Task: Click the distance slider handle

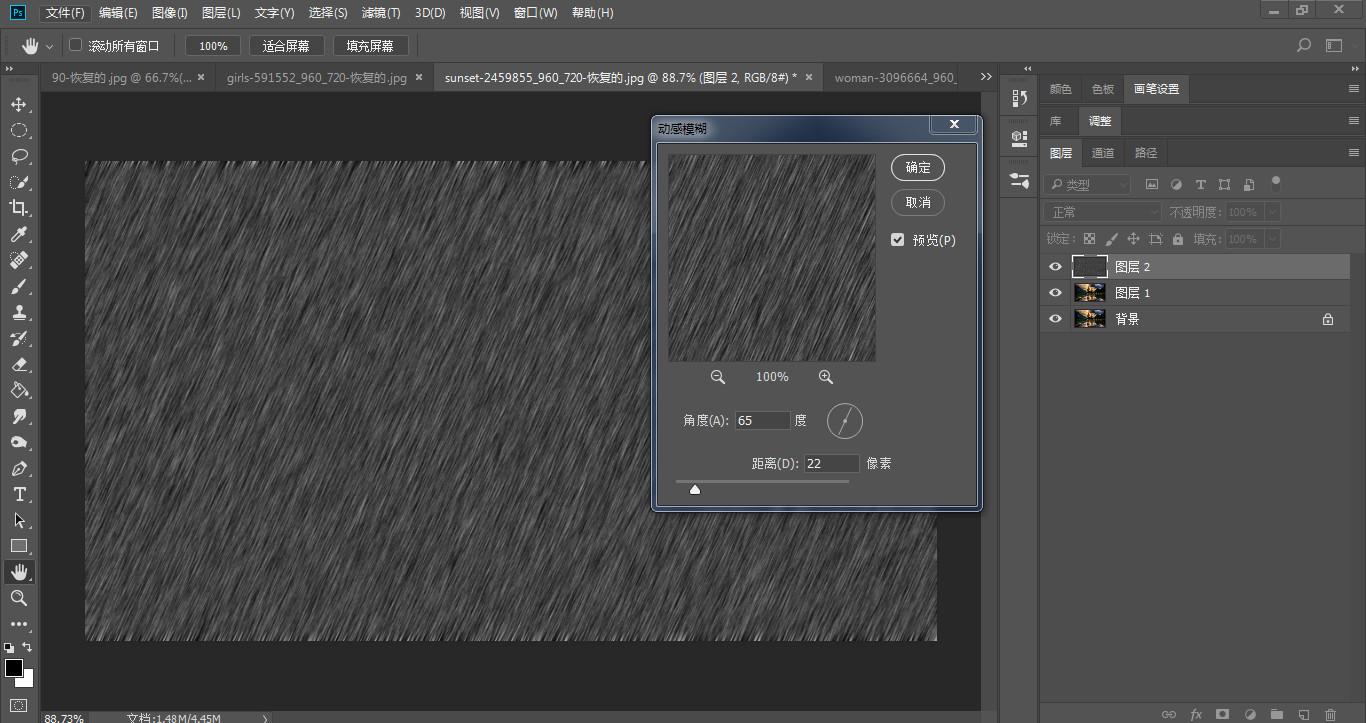Action: (x=695, y=489)
